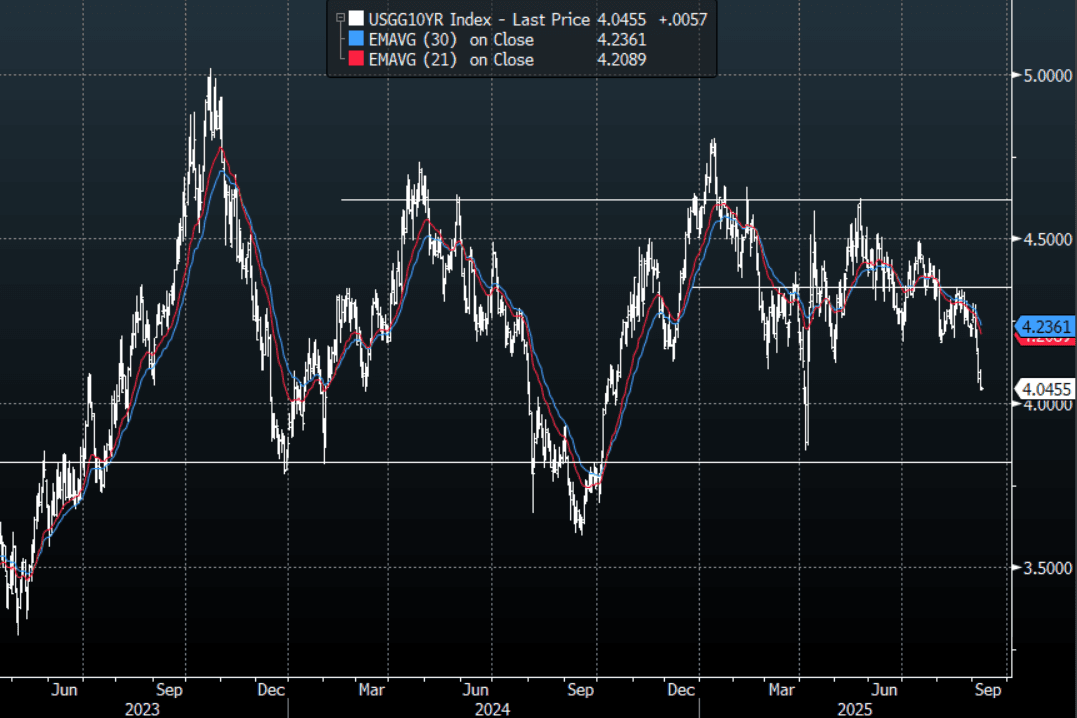Viewport: 1077px width, 718px height.
Task: Click the +.0057 change value in legend
Action: click(685, 18)
